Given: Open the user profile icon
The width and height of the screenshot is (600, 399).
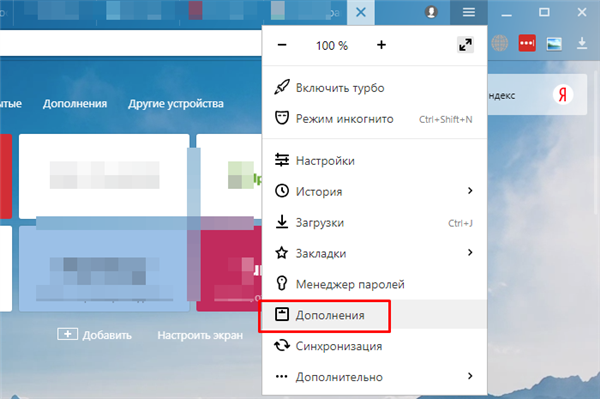Looking at the screenshot, I should pyautogui.click(x=431, y=12).
